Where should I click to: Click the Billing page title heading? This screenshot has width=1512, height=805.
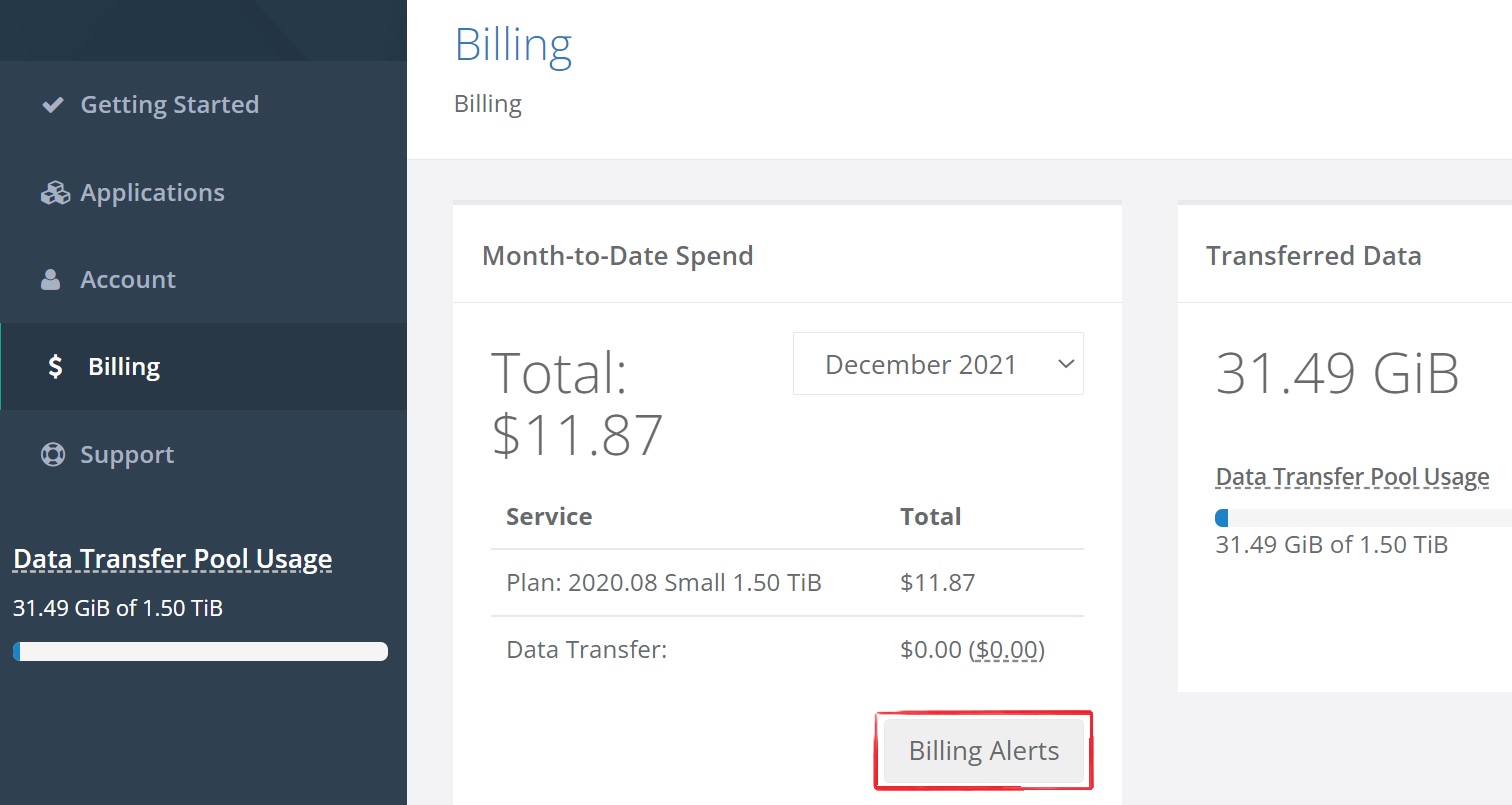click(x=513, y=45)
